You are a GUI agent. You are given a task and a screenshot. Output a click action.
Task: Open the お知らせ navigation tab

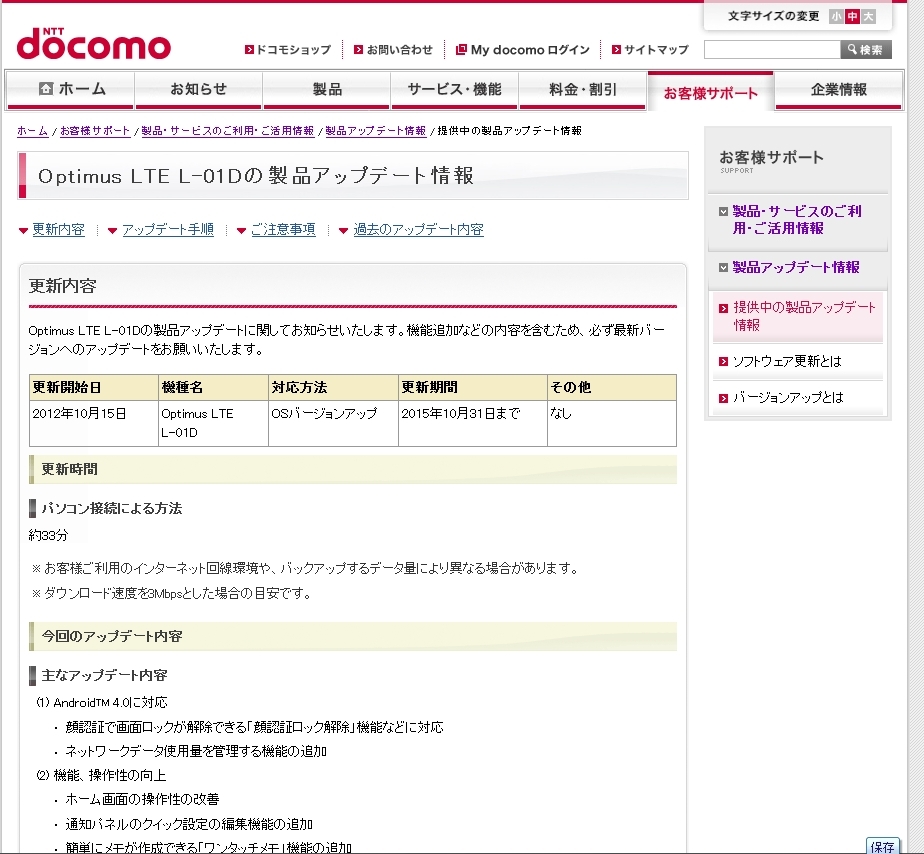click(198, 90)
